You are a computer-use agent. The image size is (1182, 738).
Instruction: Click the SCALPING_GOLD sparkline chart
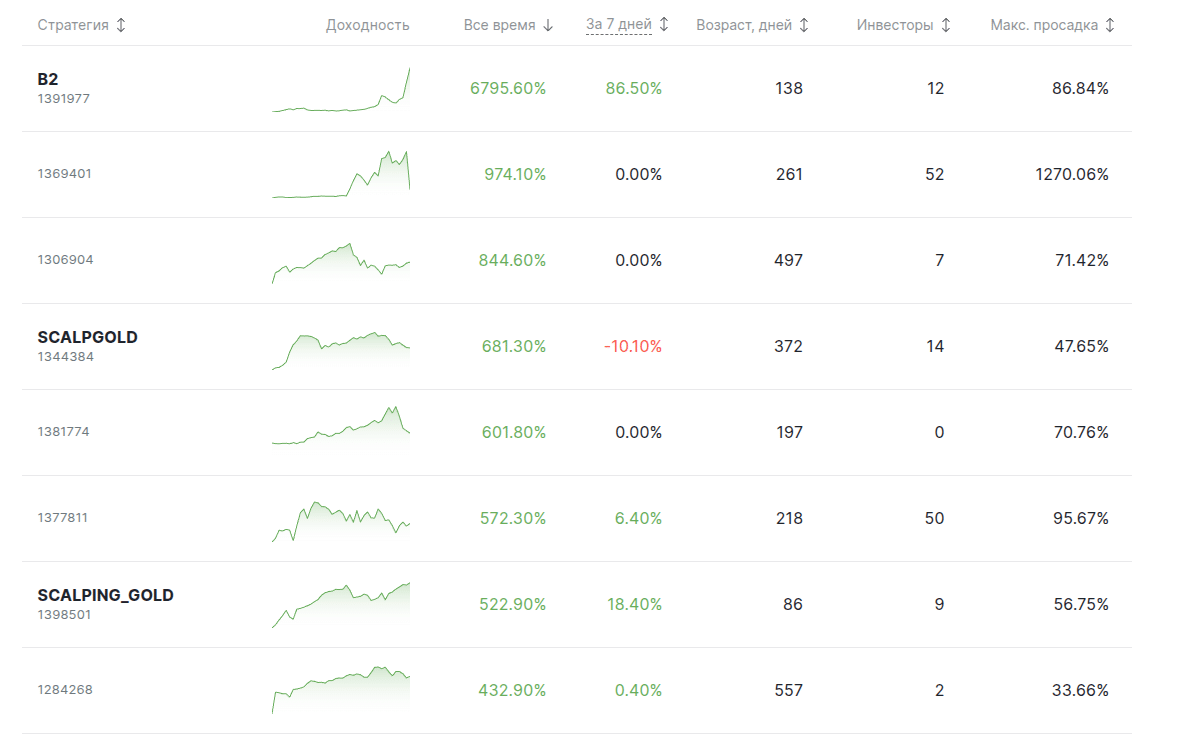click(341, 605)
